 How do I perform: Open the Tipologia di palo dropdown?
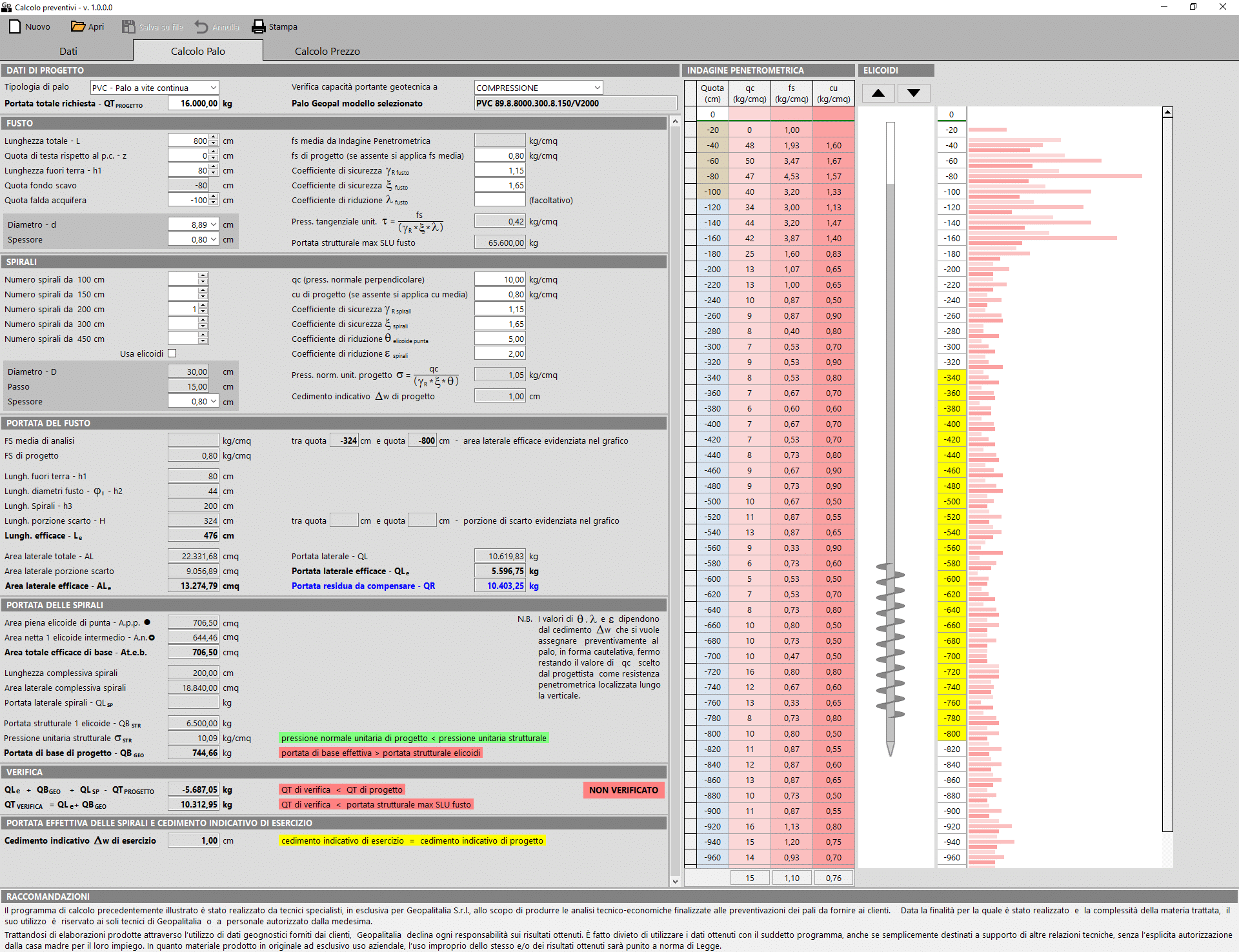213,88
